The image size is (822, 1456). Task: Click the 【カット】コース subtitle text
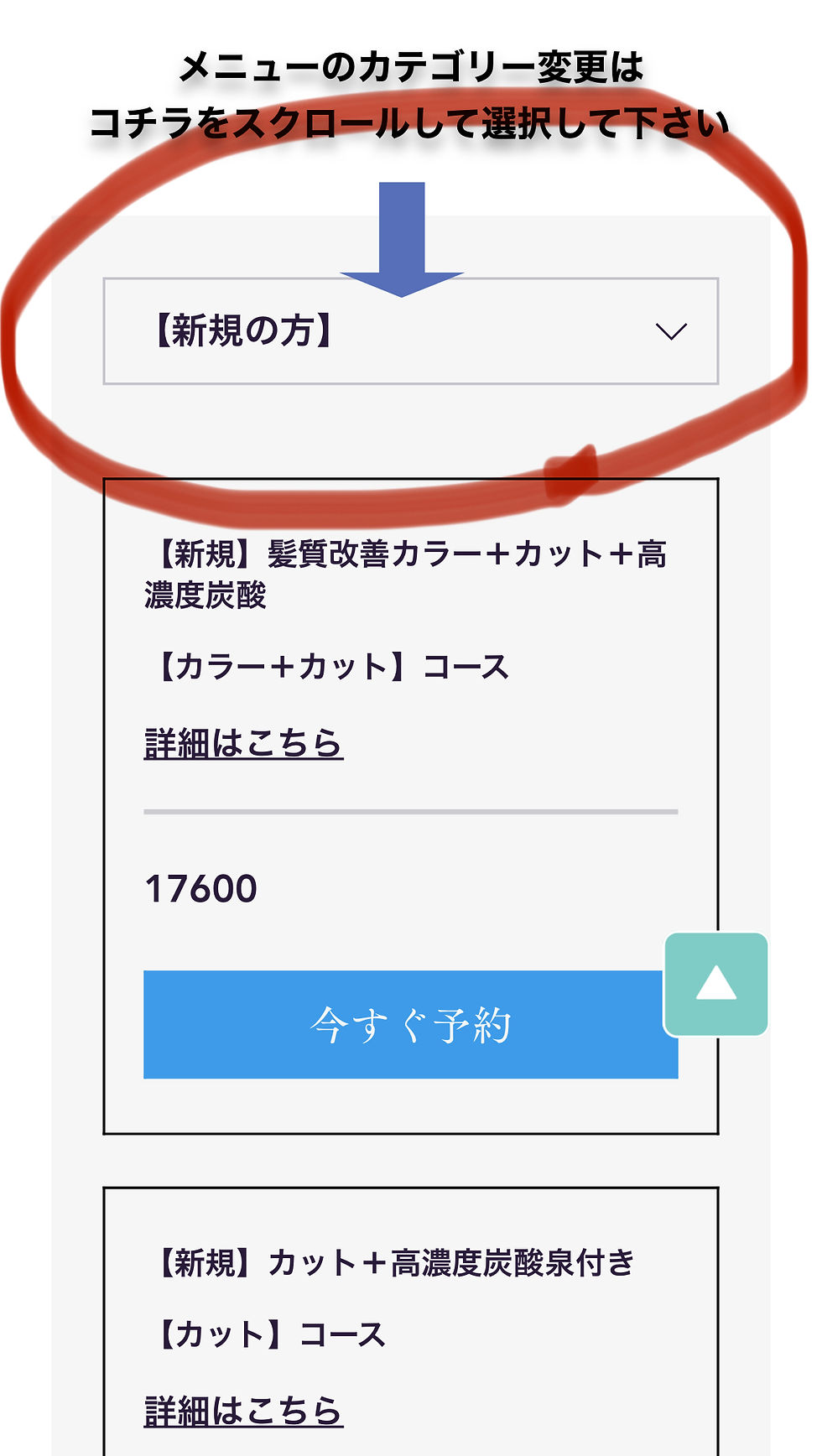point(267,1334)
